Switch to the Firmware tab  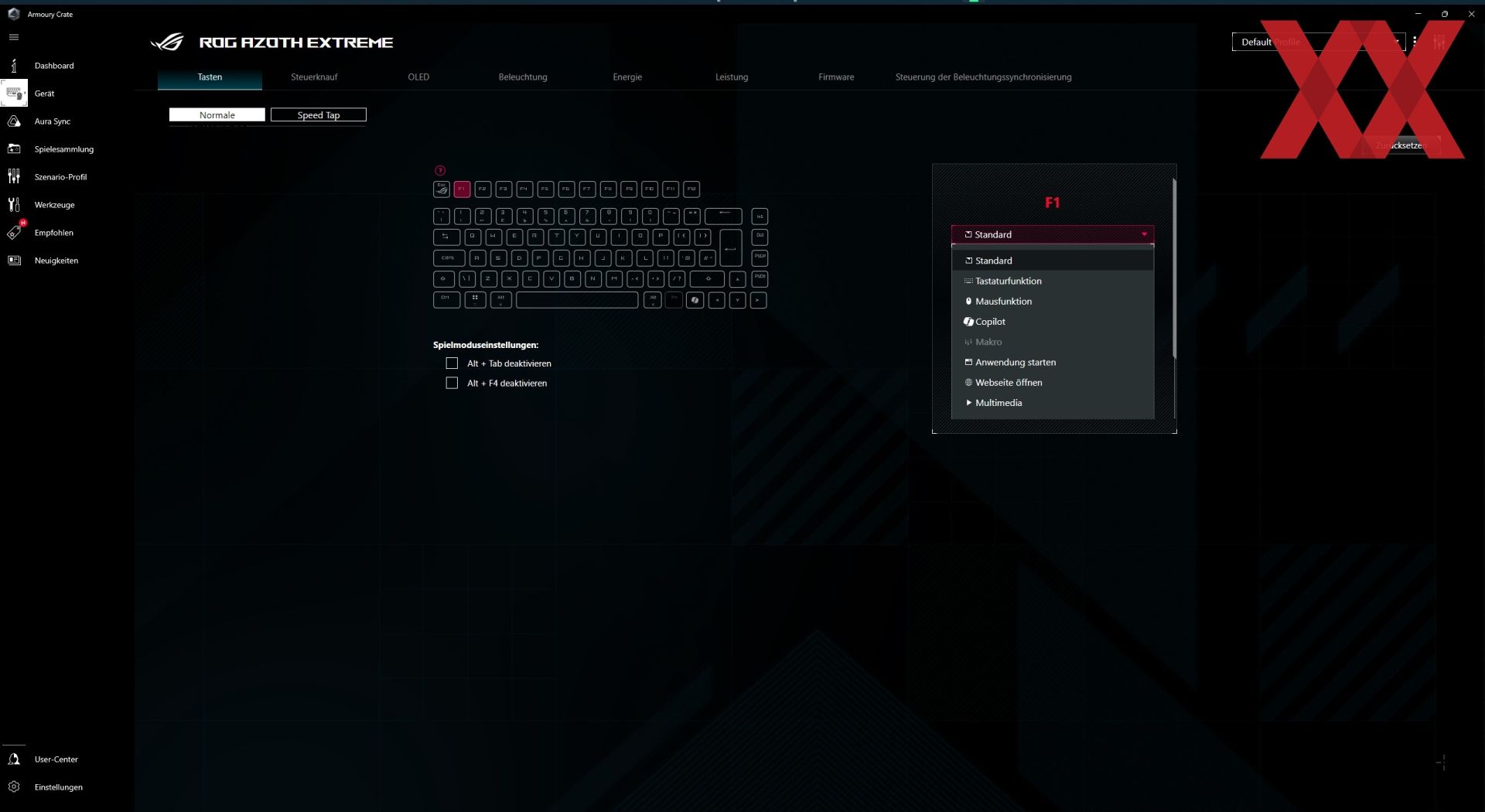[836, 77]
